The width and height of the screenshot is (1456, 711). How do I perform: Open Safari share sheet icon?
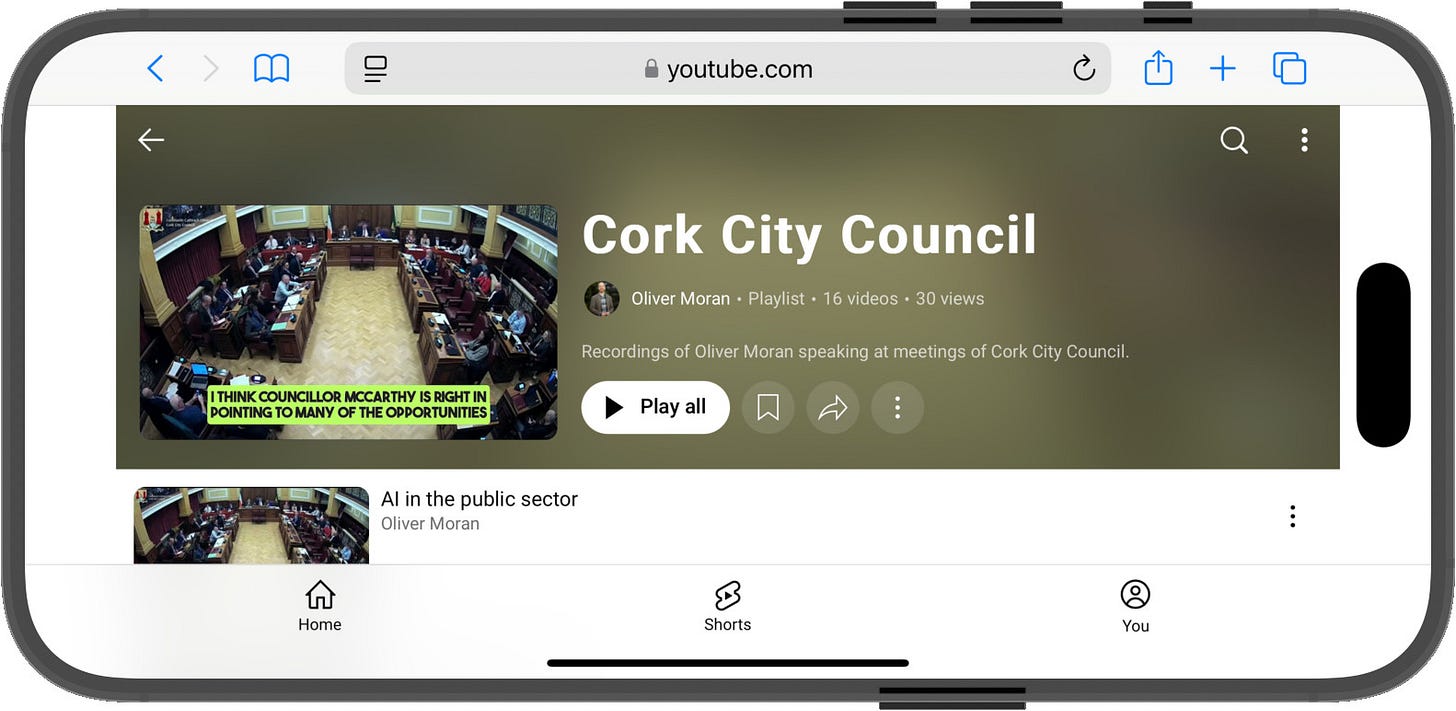tap(1158, 68)
